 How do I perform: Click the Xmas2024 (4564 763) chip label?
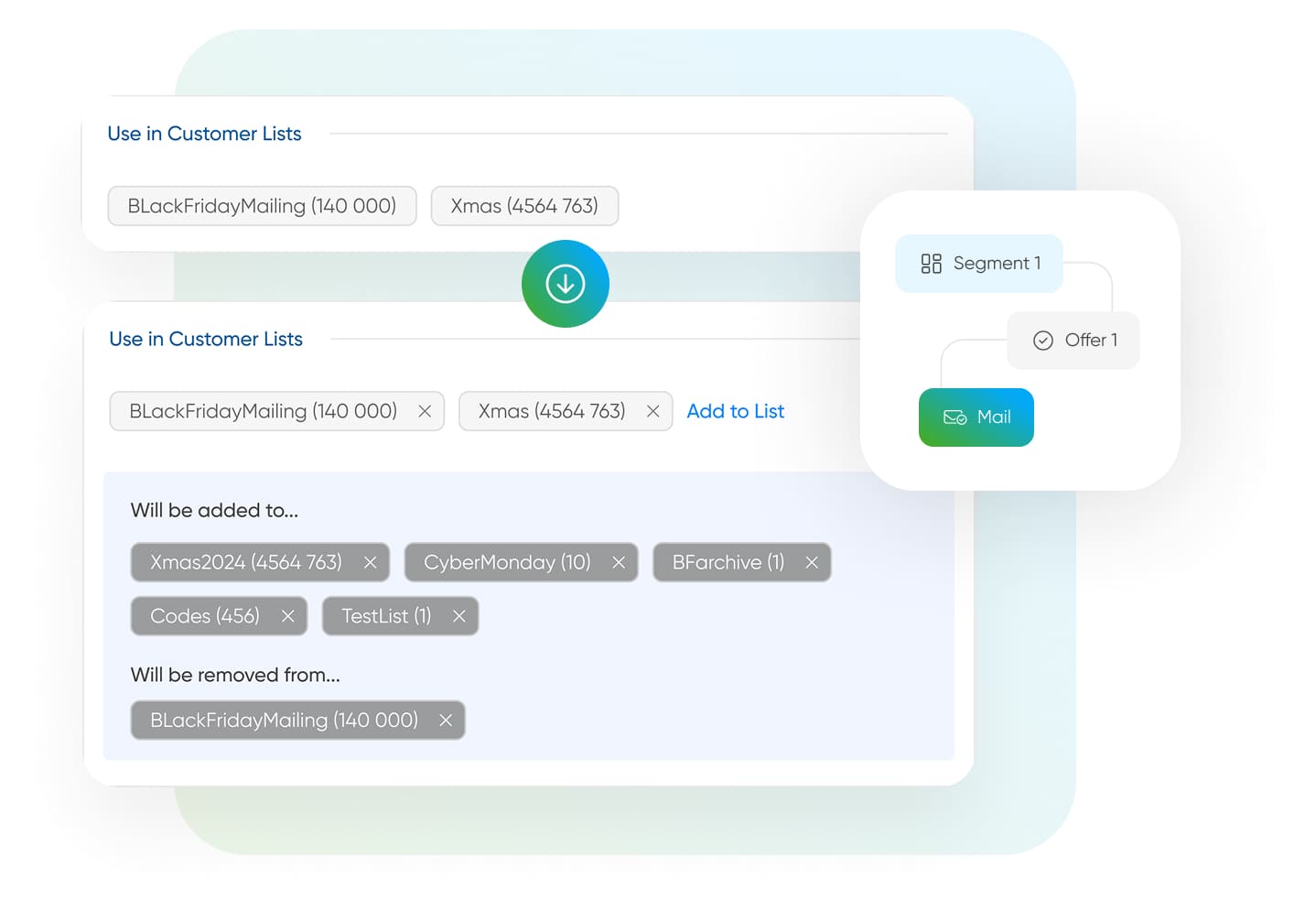pyautogui.click(x=245, y=563)
